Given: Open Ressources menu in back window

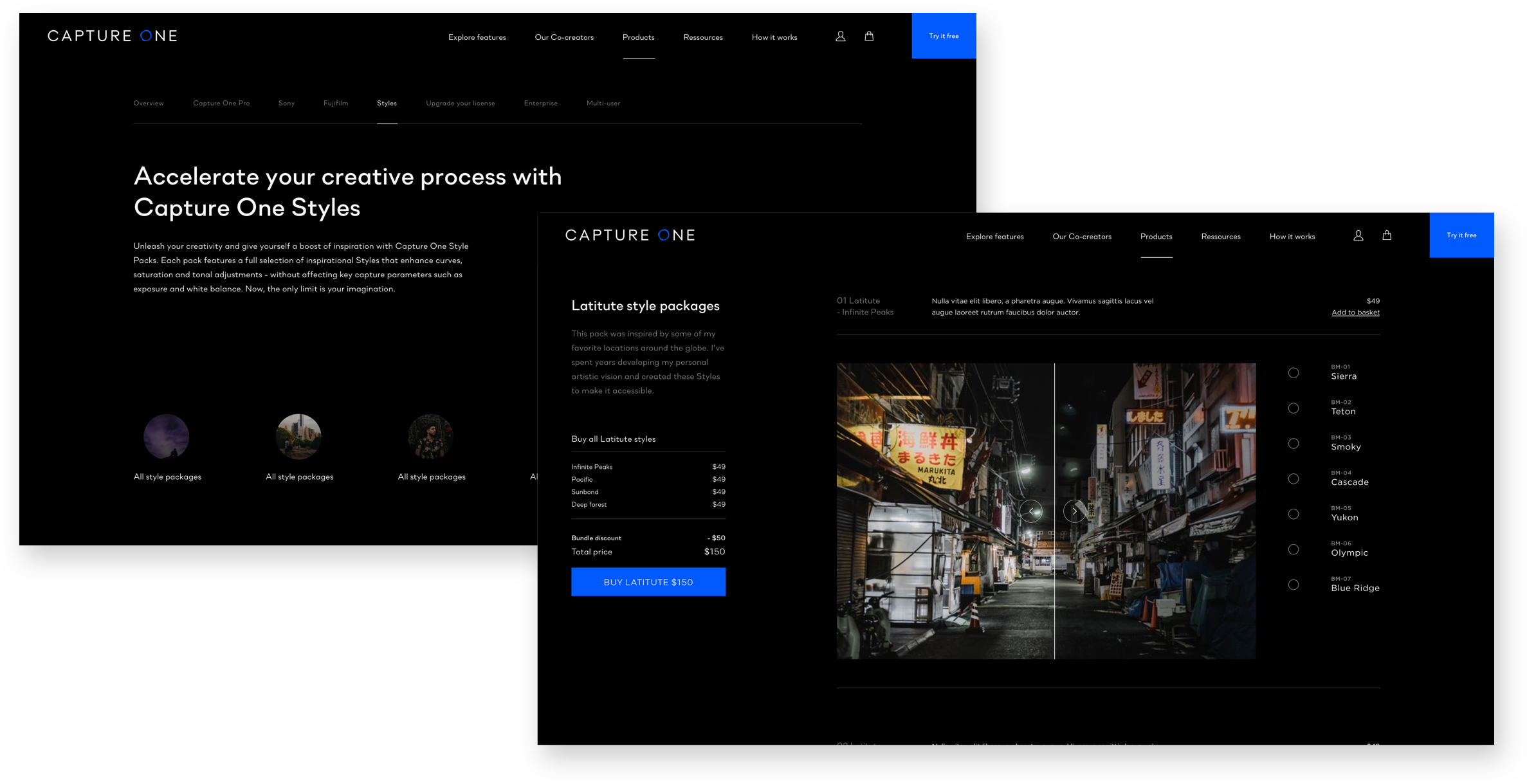Looking at the screenshot, I should (x=703, y=37).
